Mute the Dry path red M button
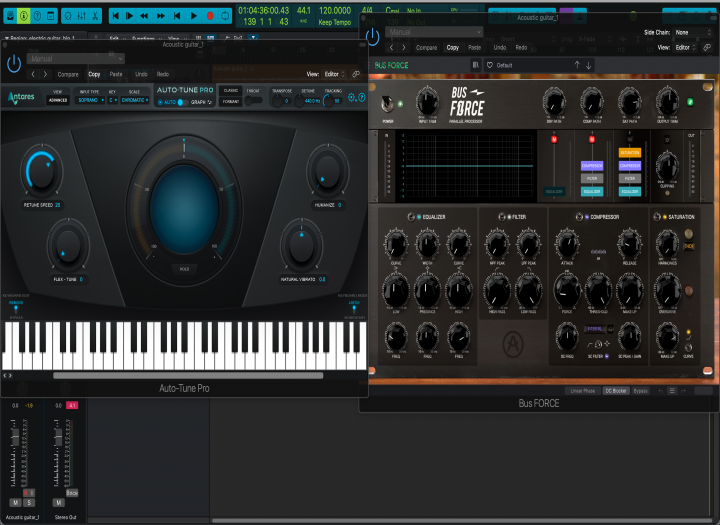Image resolution: width=720 pixels, height=525 pixels. coord(554,139)
